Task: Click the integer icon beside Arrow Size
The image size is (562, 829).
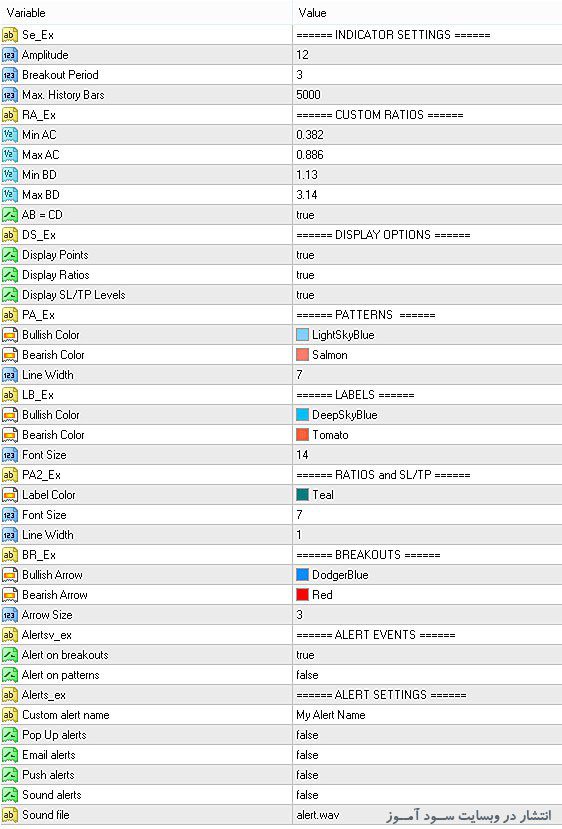Action: pyautogui.click(x=10, y=615)
